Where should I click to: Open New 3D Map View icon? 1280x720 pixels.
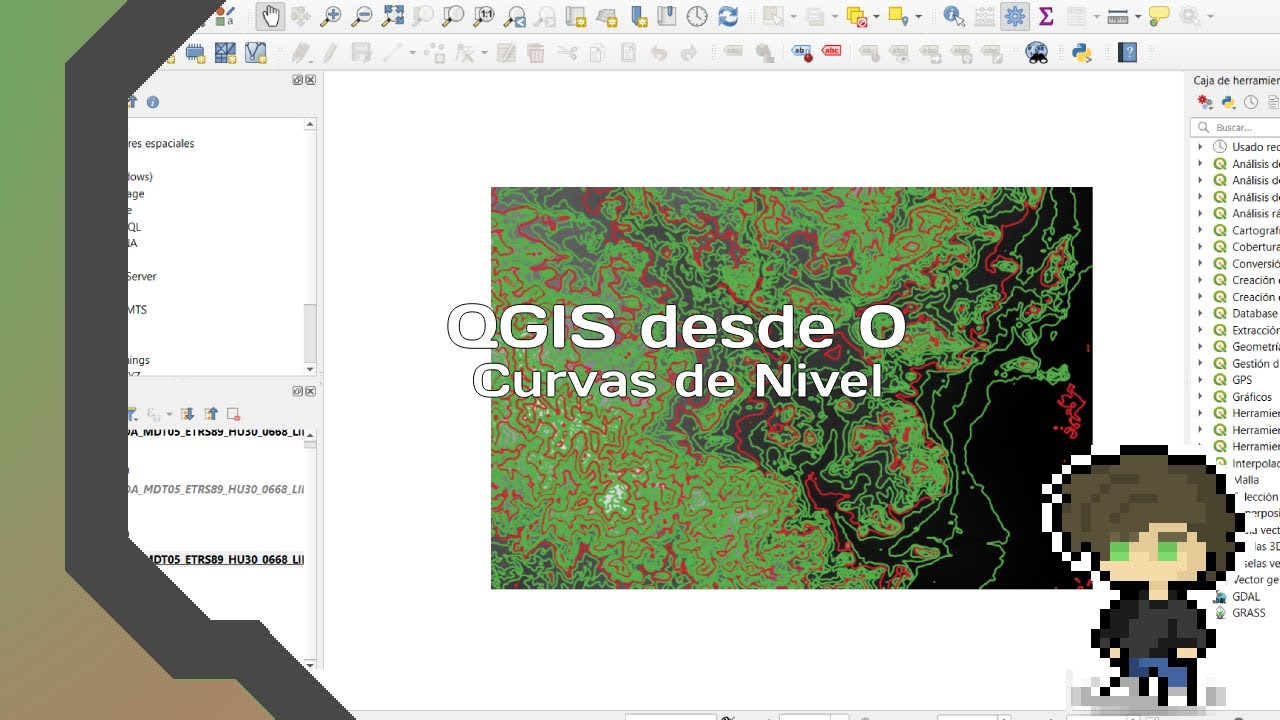pos(606,16)
